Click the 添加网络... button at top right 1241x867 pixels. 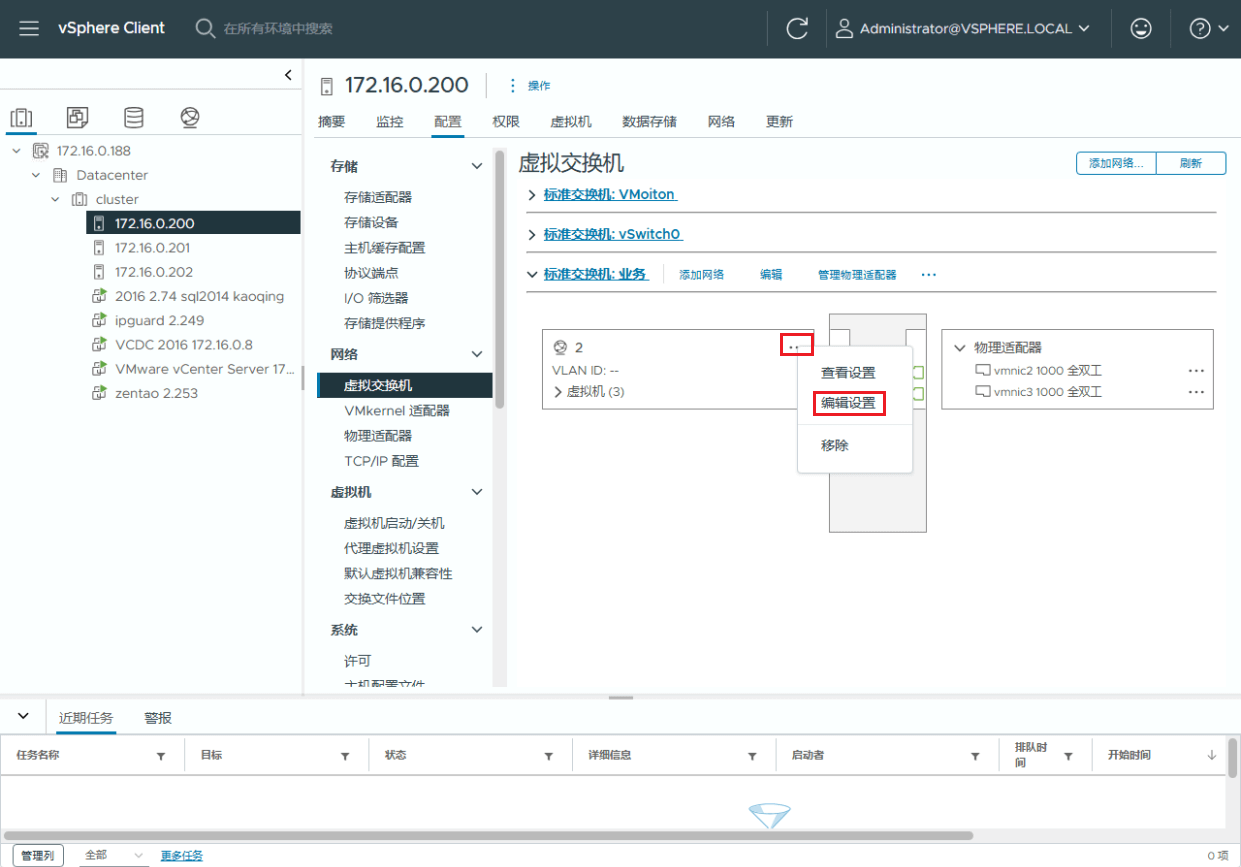[1116, 164]
